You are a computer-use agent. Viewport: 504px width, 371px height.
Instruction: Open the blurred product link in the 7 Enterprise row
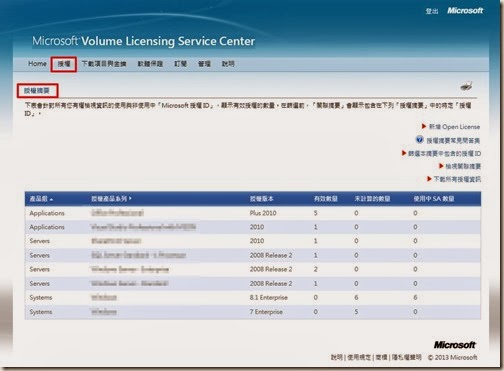[104, 312]
